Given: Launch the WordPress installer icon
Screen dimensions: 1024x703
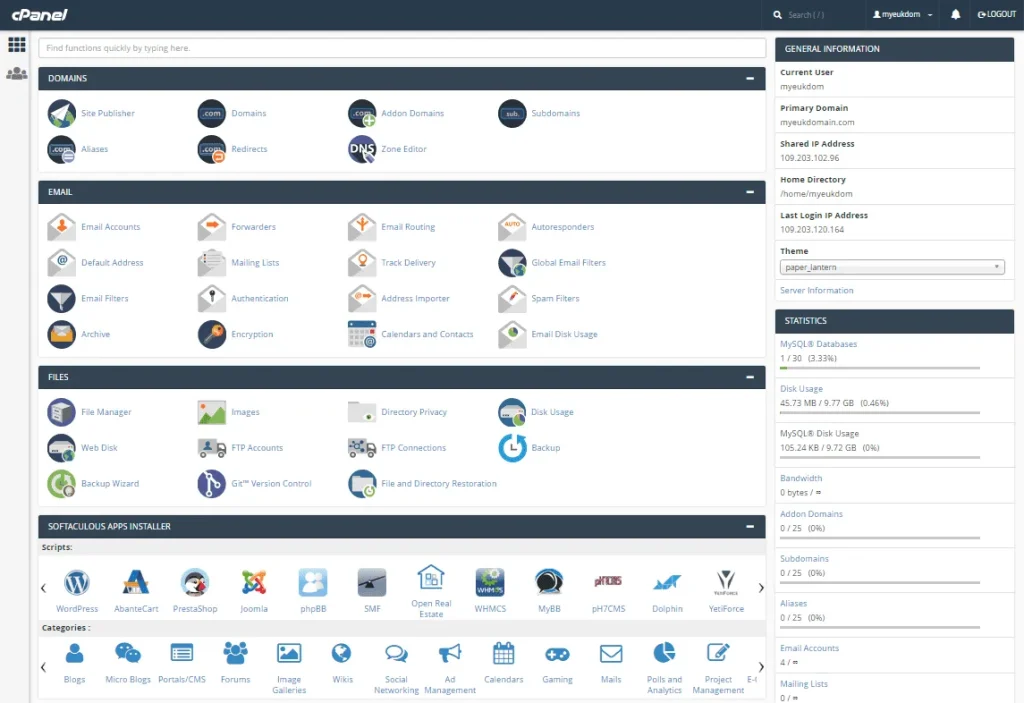Looking at the screenshot, I should (77, 583).
